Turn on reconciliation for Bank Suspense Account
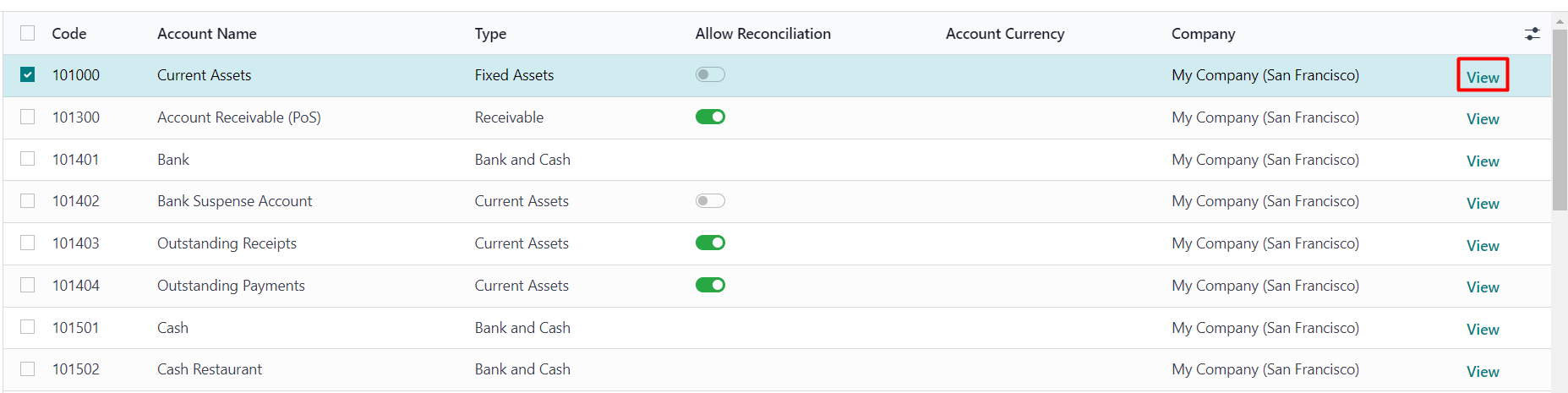The image size is (1568, 393). click(x=710, y=200)
